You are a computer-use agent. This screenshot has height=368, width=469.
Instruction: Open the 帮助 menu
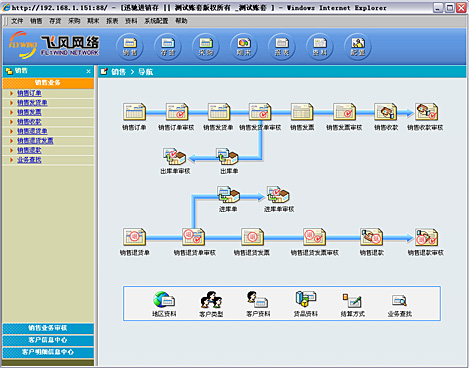(181, 21)
